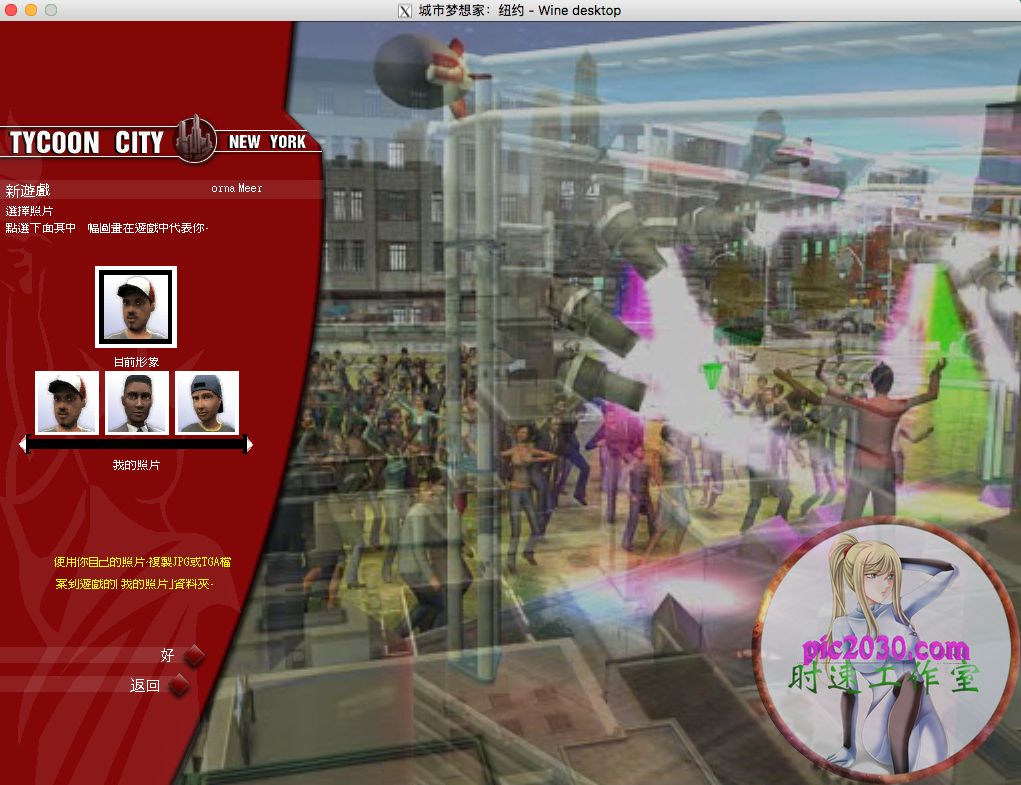Select the red-white cap avatar thumbnail
This screenshot has height=785, width=1021.
(x=67, y=402)
